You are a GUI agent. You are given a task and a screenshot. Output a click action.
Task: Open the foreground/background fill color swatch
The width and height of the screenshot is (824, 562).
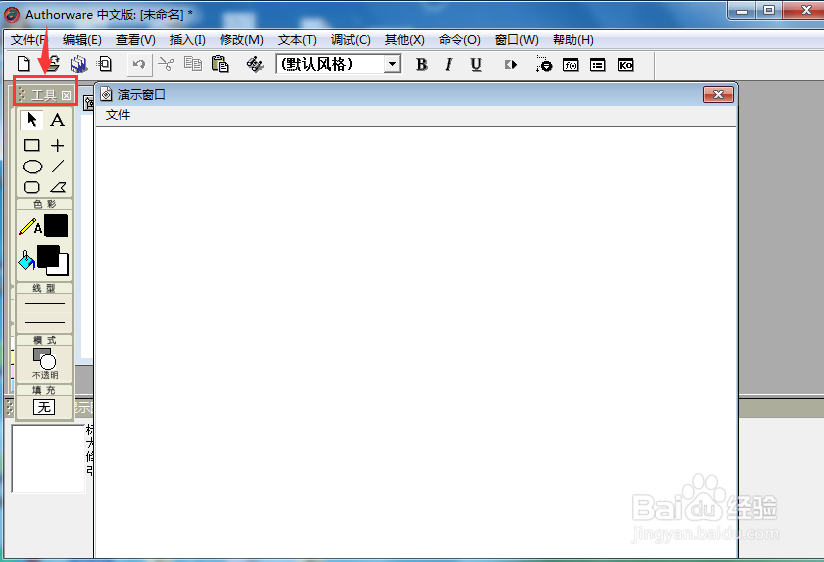point(53,260)
